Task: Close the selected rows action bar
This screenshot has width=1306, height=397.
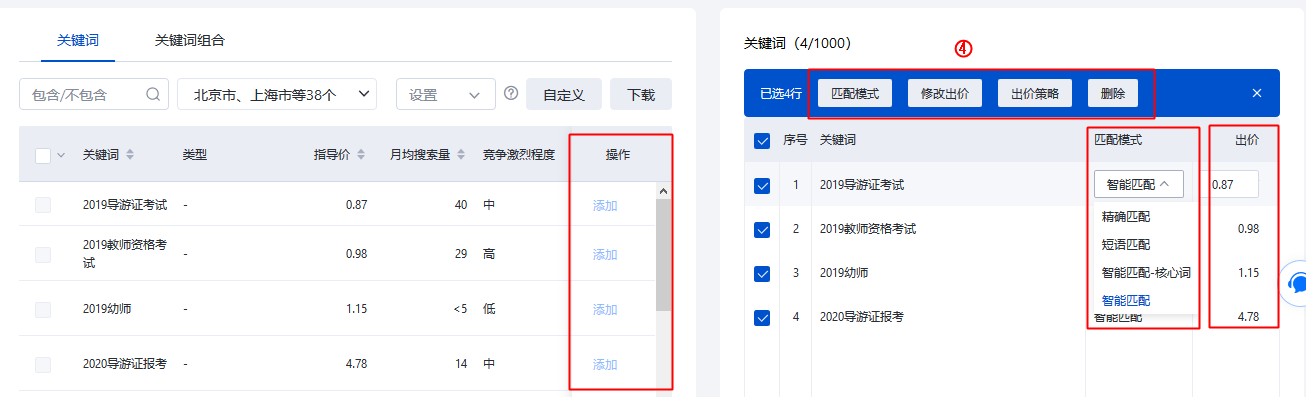Action: [1257, 93]
